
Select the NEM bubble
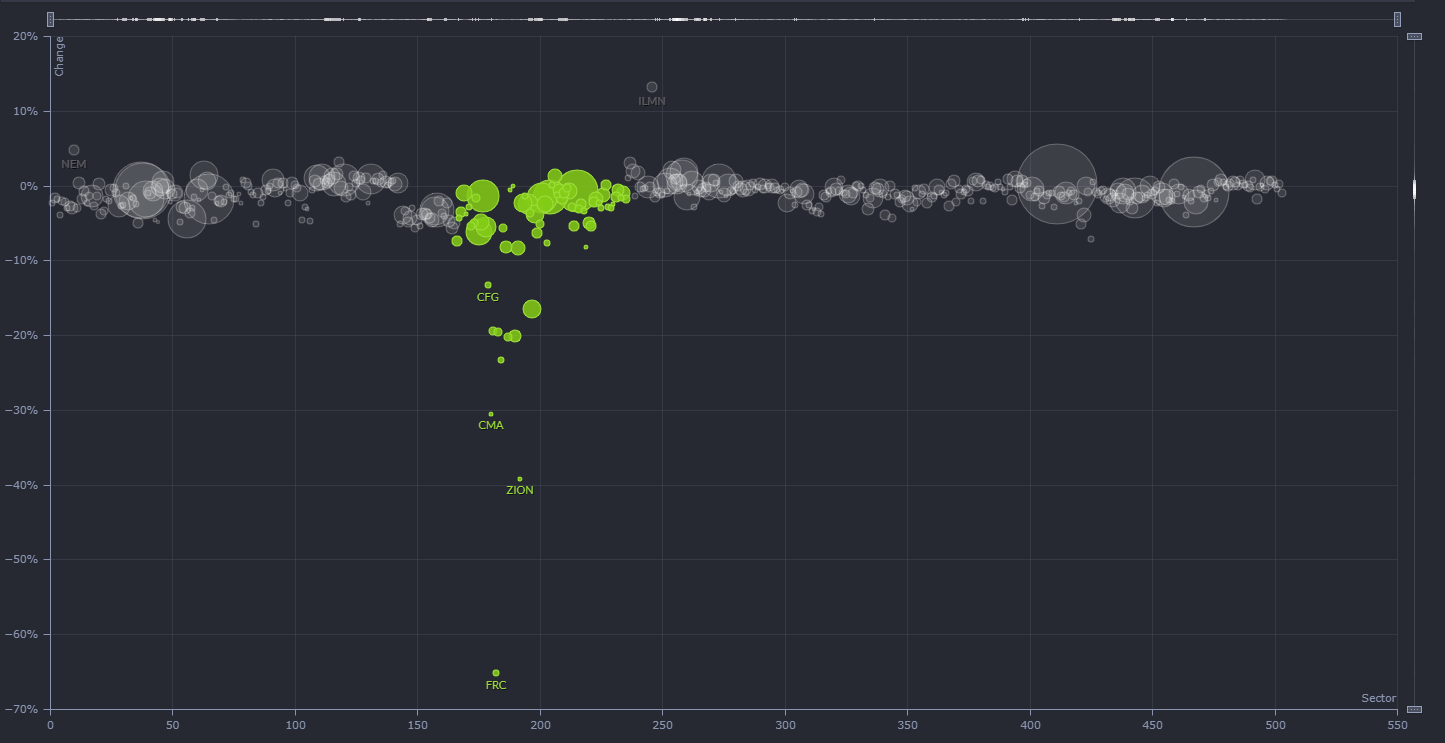click(x=74, y=150)
